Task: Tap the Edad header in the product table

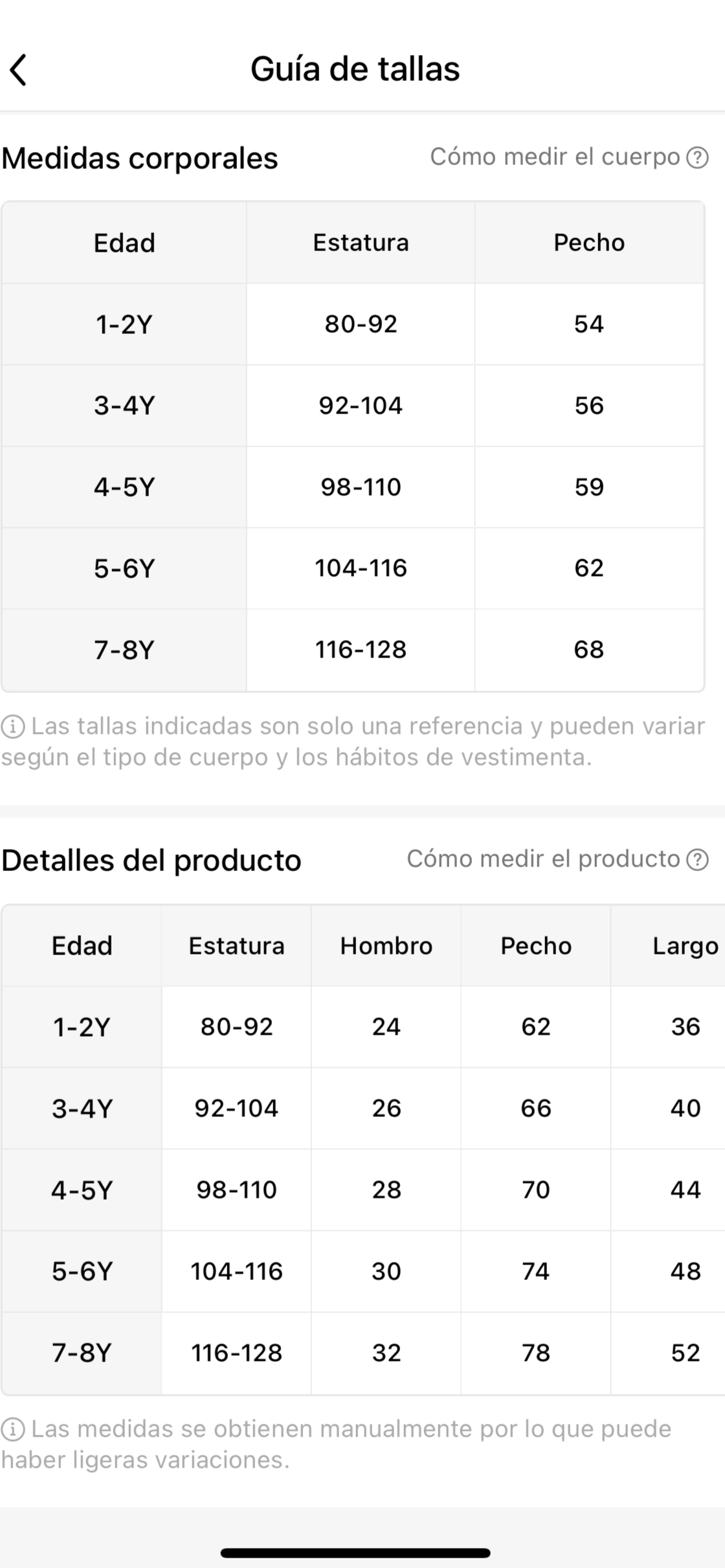Action: point(82,946)
